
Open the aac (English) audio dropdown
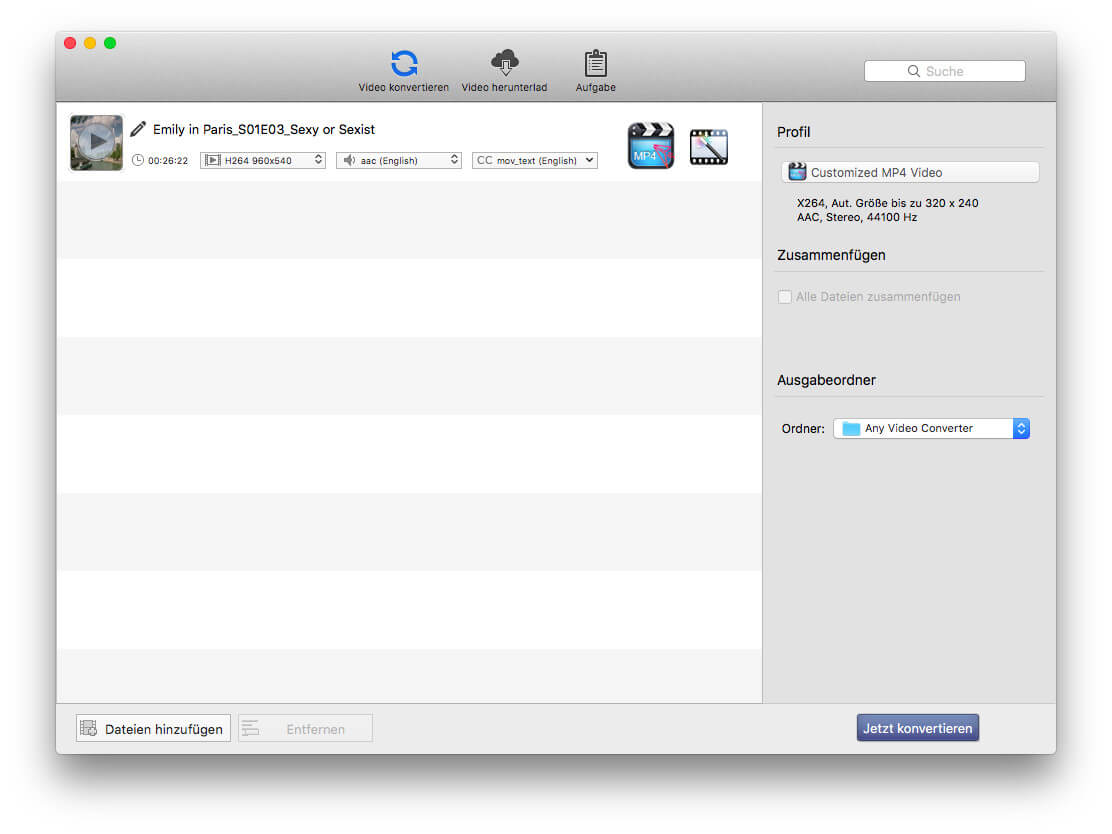399,160
